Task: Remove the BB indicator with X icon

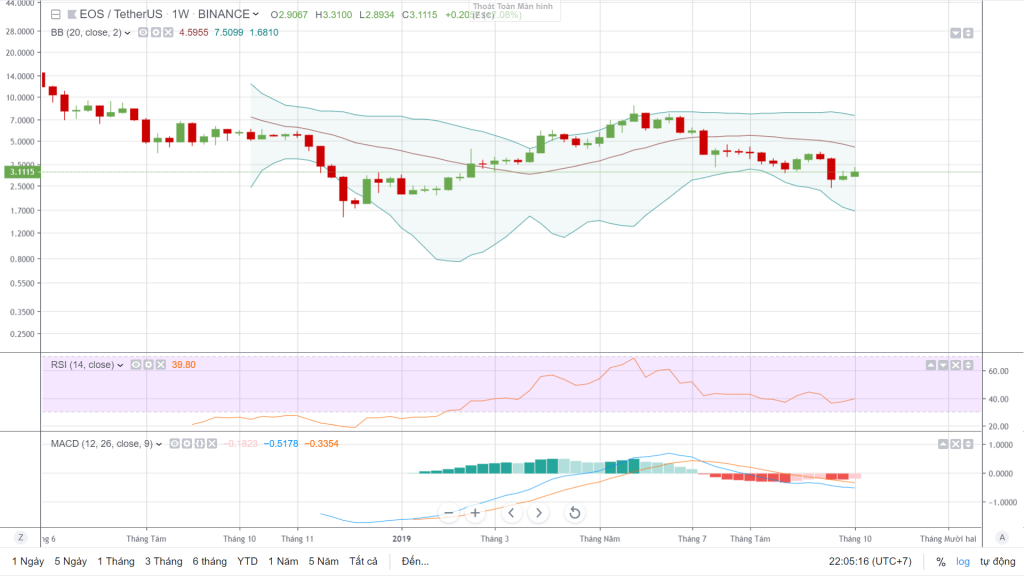Action: 167,32
